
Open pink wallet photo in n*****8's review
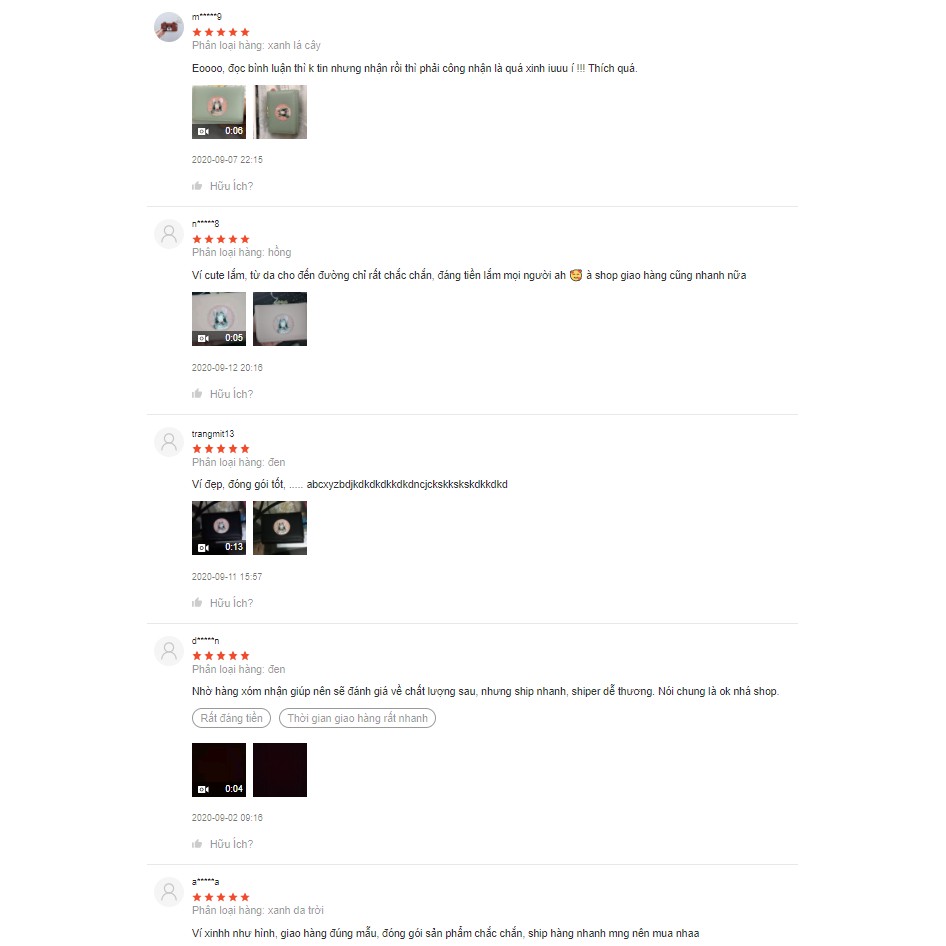point(280,319)
